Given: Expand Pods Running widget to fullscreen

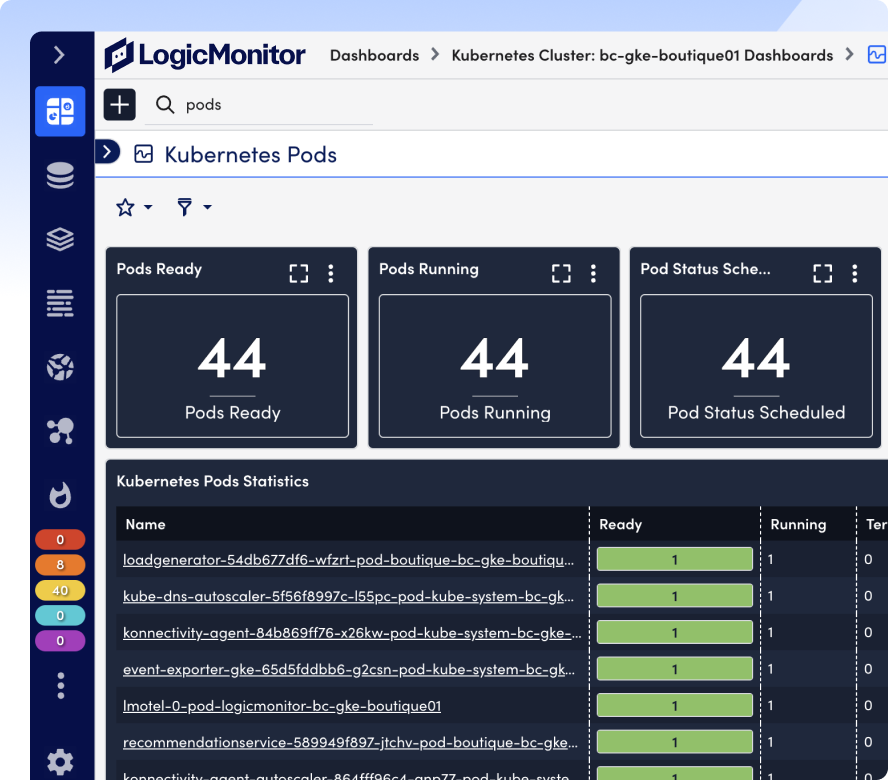Looking at the screenshot, I should pyautogui.click(x=561, y=274).
